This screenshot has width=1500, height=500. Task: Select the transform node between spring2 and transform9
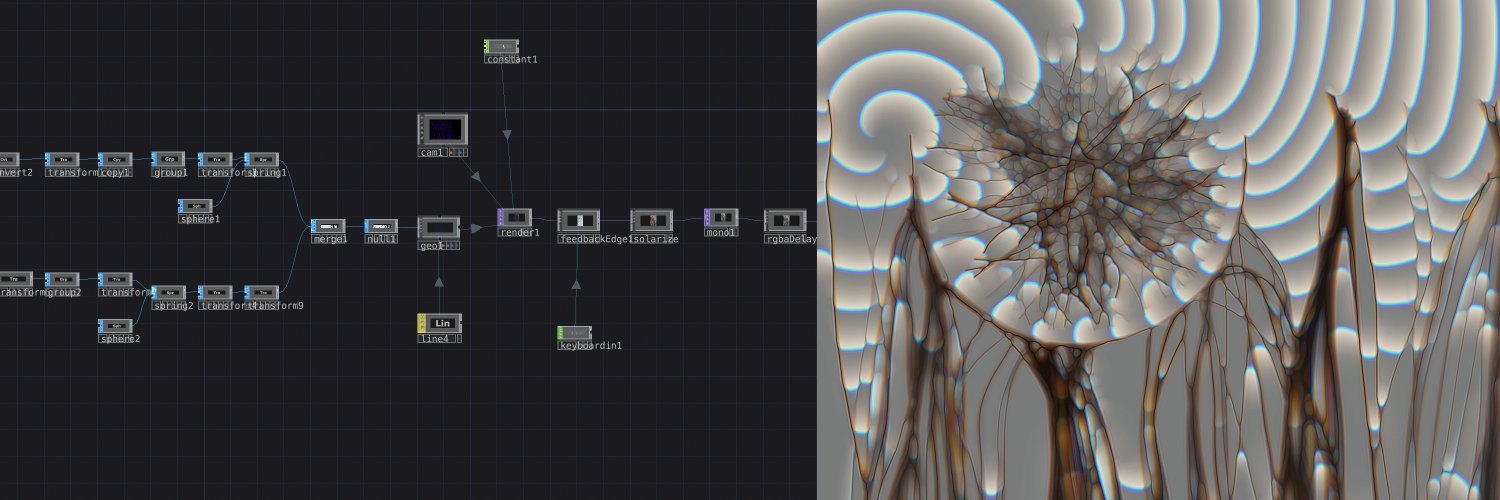point(215,292)
